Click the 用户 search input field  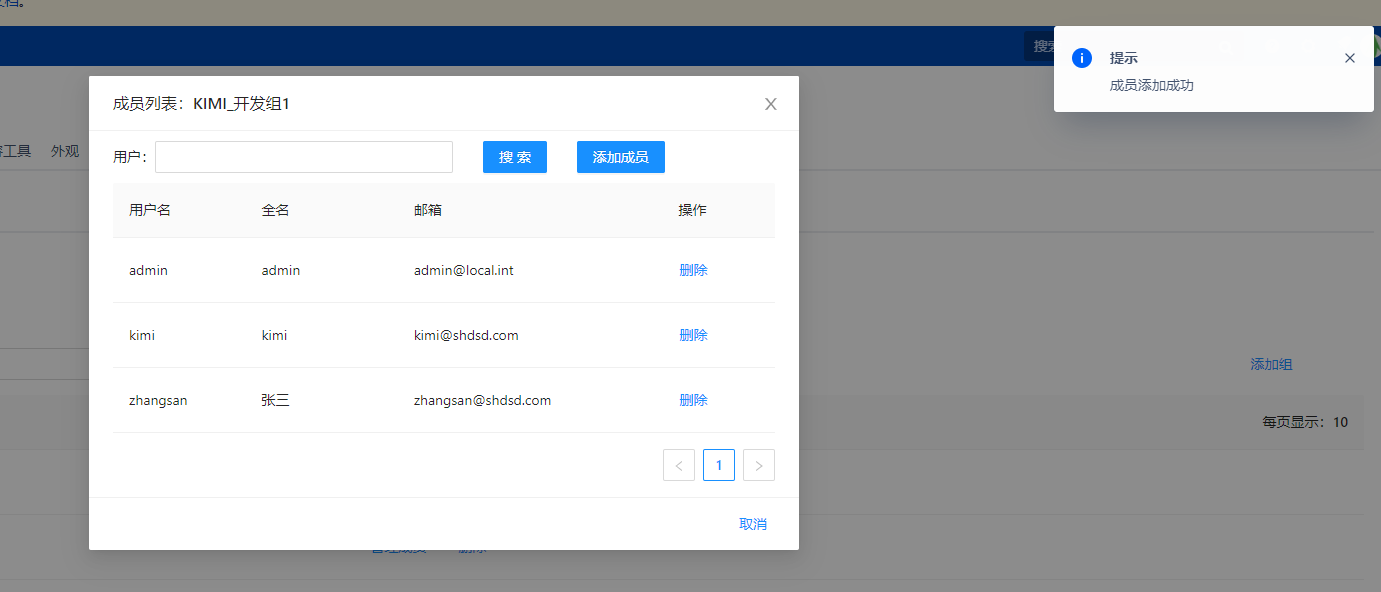click(x=304, y=157)
